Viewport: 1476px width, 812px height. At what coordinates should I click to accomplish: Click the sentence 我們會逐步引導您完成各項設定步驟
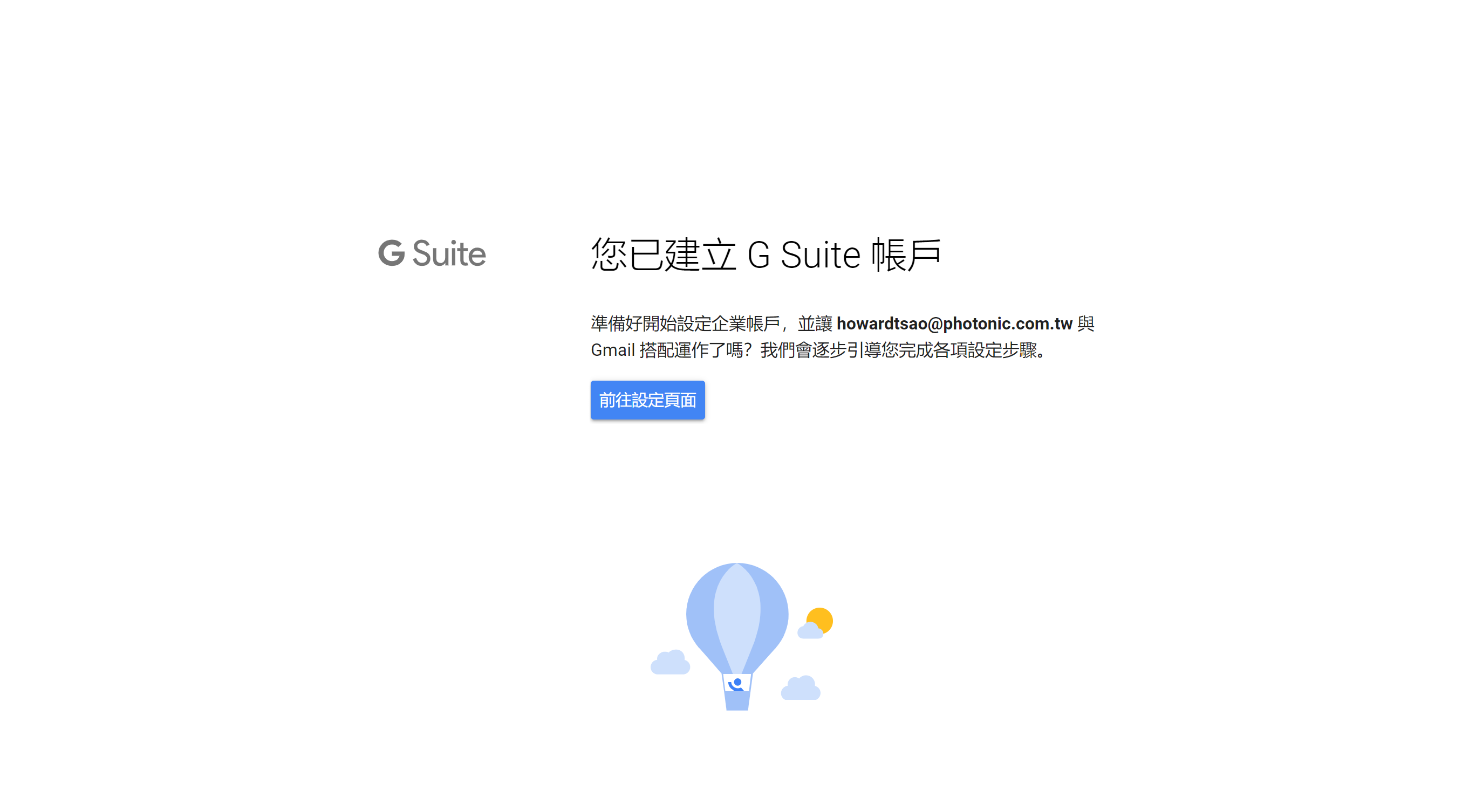(x=898, y=350)
